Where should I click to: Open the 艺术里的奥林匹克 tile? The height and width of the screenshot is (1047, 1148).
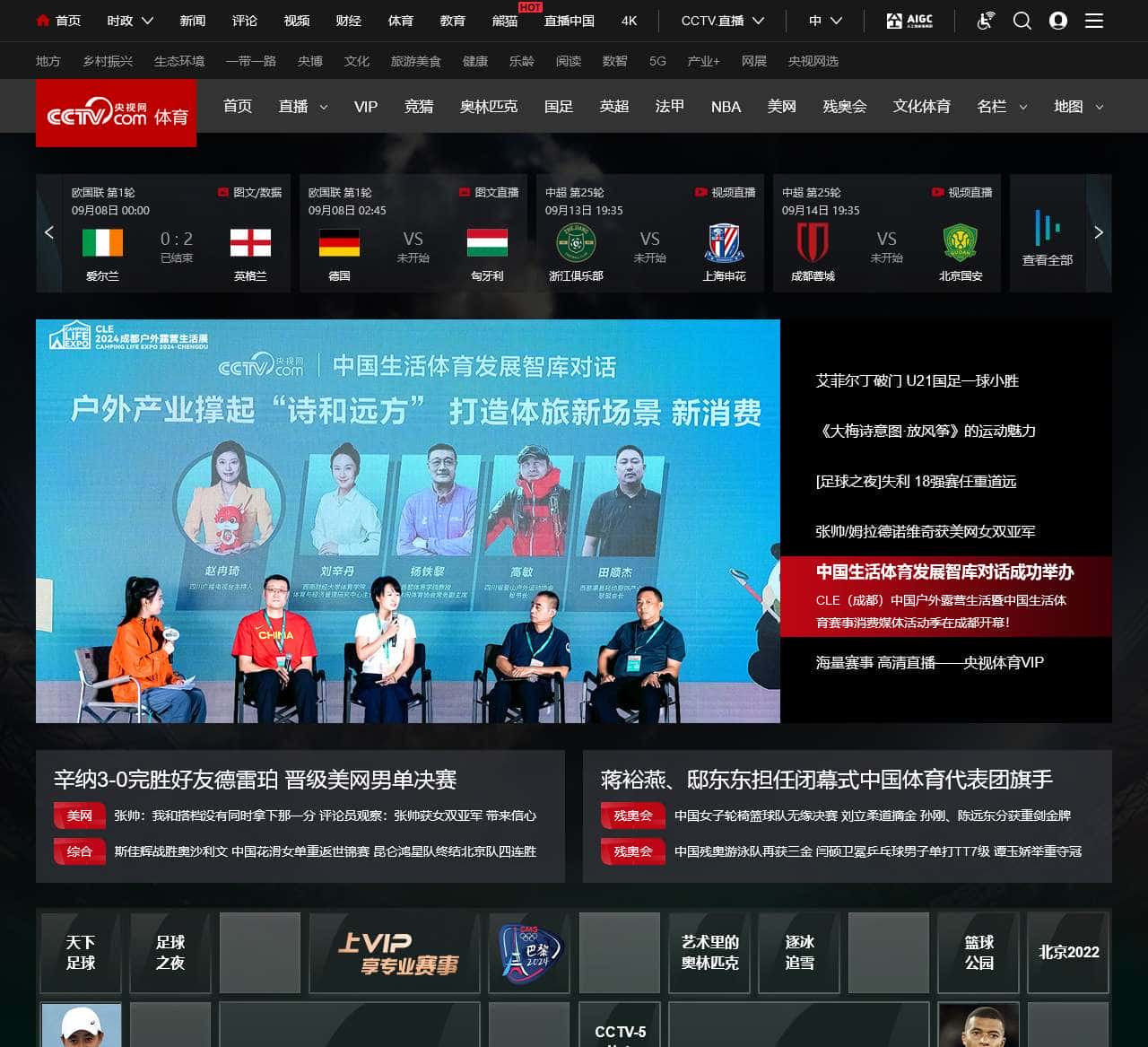coord(709,953)
